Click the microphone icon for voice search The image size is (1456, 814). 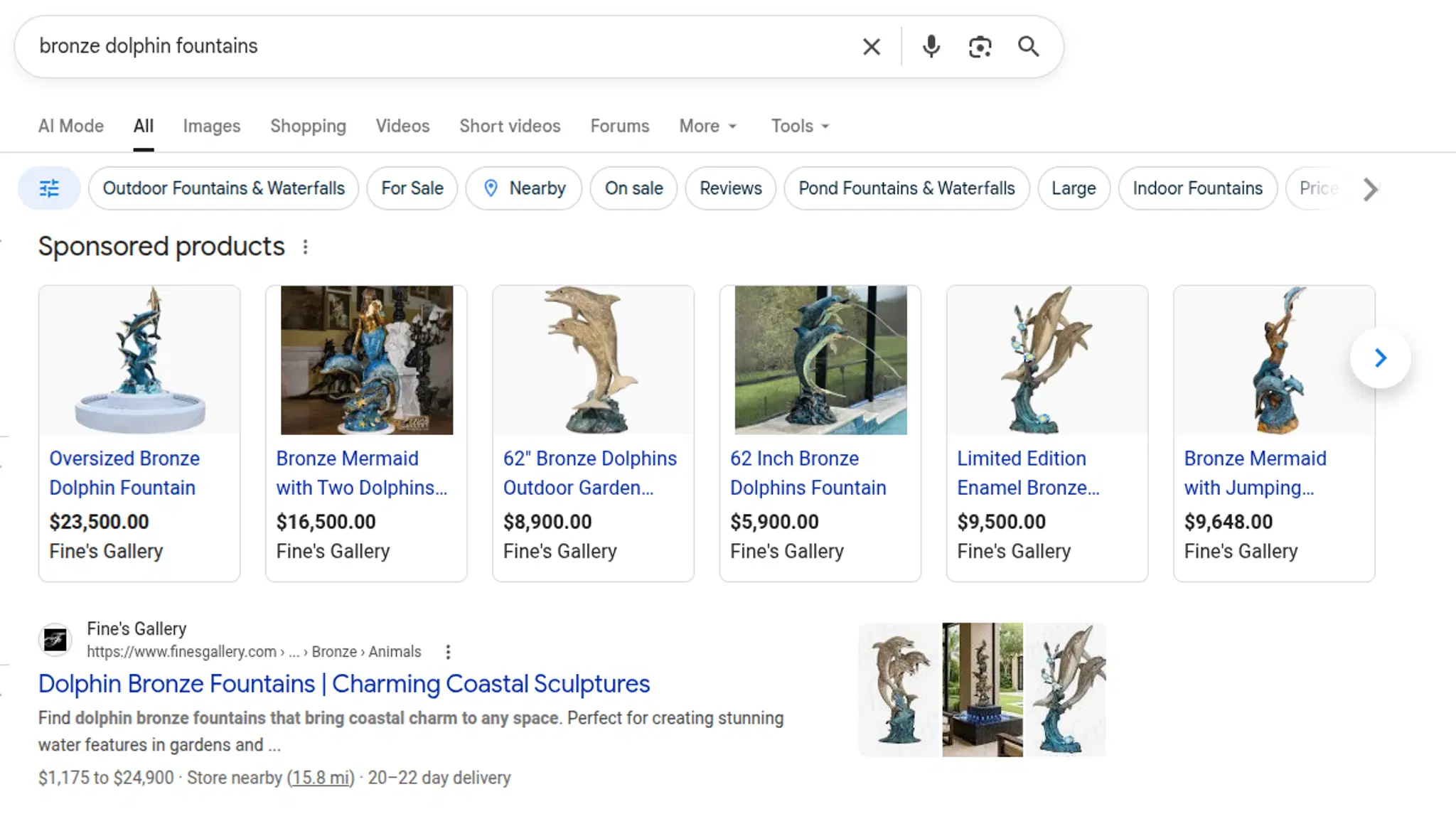point(930,46)
